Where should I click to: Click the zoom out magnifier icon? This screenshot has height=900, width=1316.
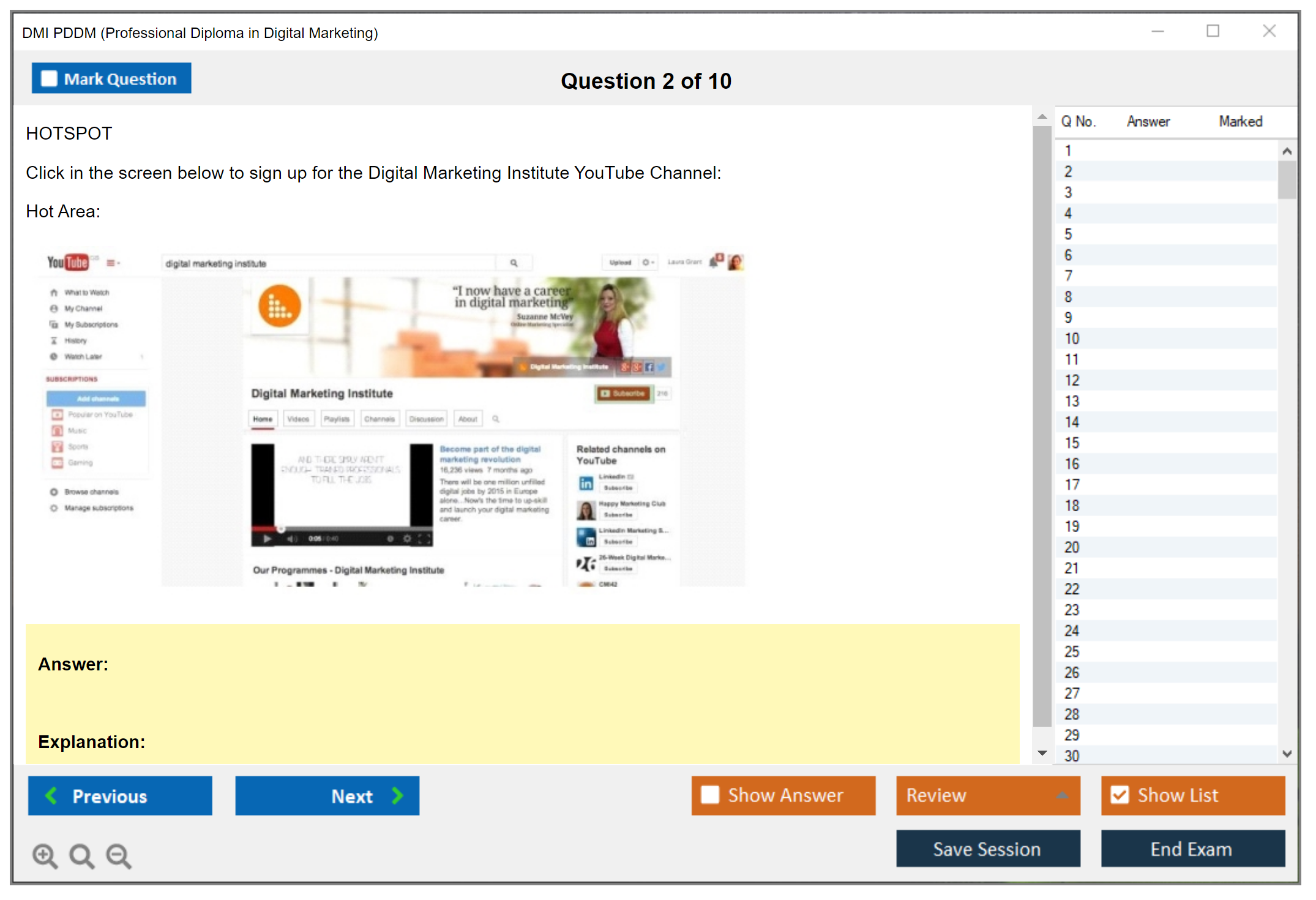tap(118, 855)
